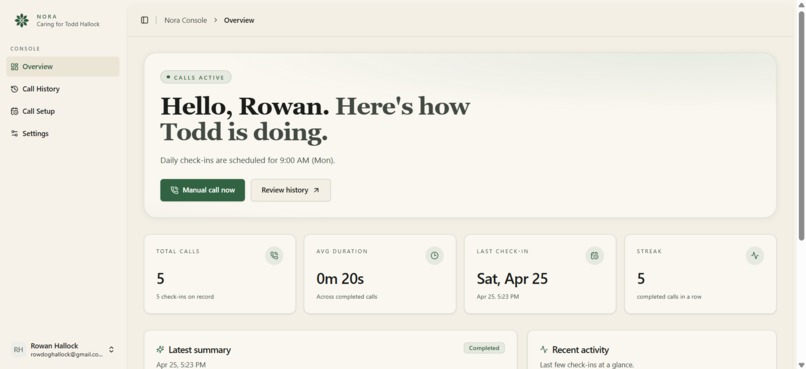Click the pulse icon in Streak card
This screenshot has width=806, height=369.
coord(755,255)
